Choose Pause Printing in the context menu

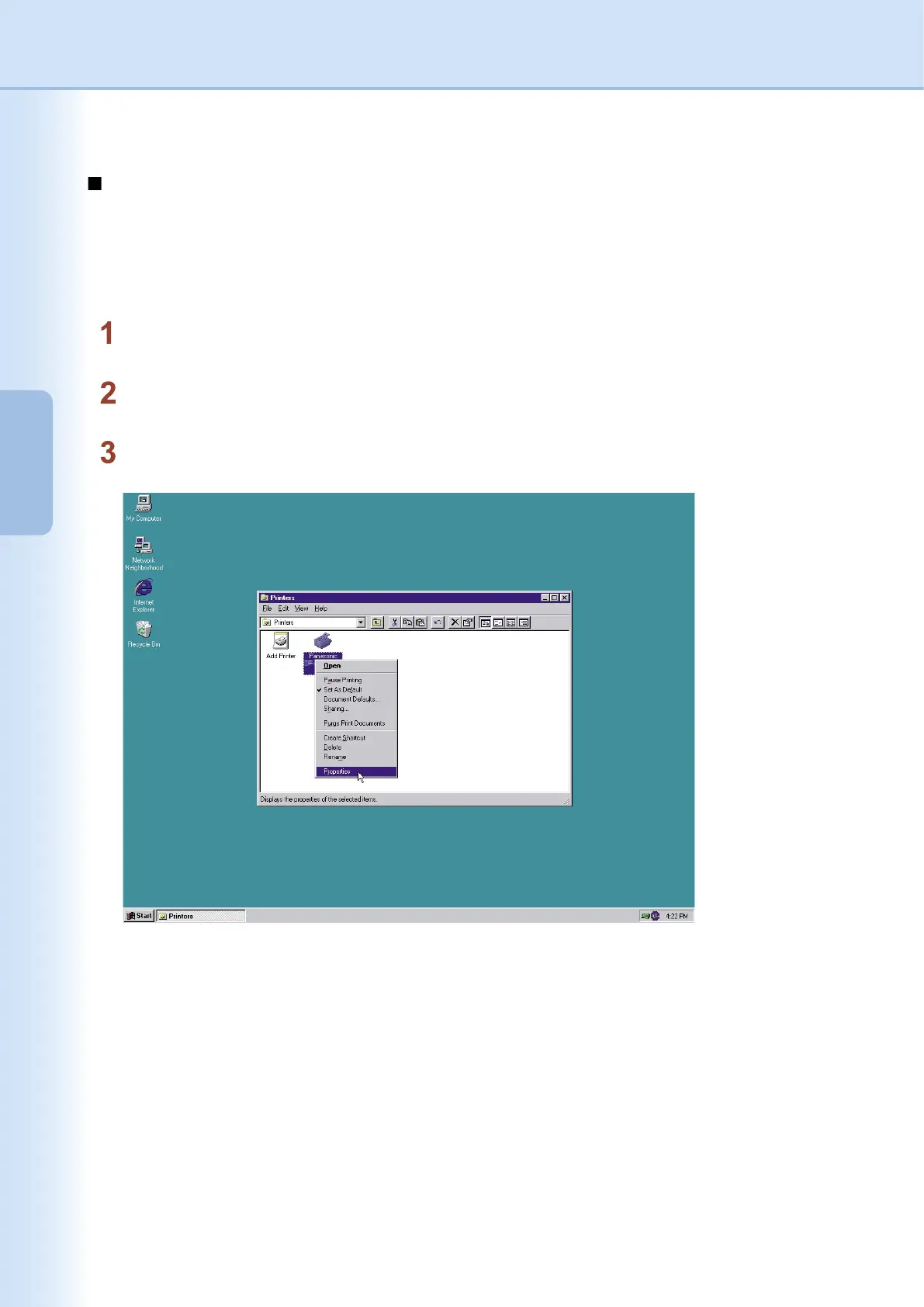[356, 680]
